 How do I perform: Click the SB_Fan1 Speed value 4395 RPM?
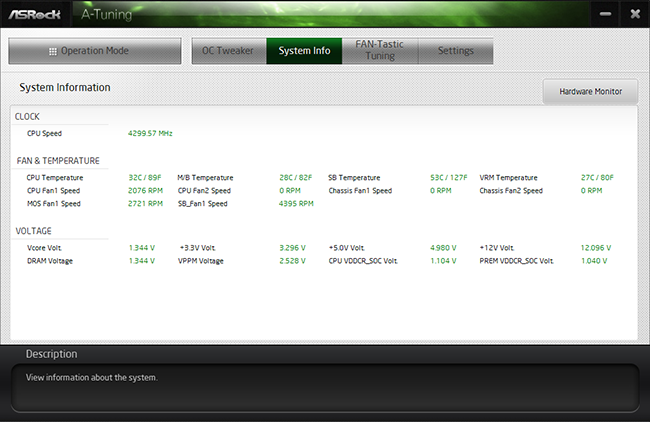[296, 204]
